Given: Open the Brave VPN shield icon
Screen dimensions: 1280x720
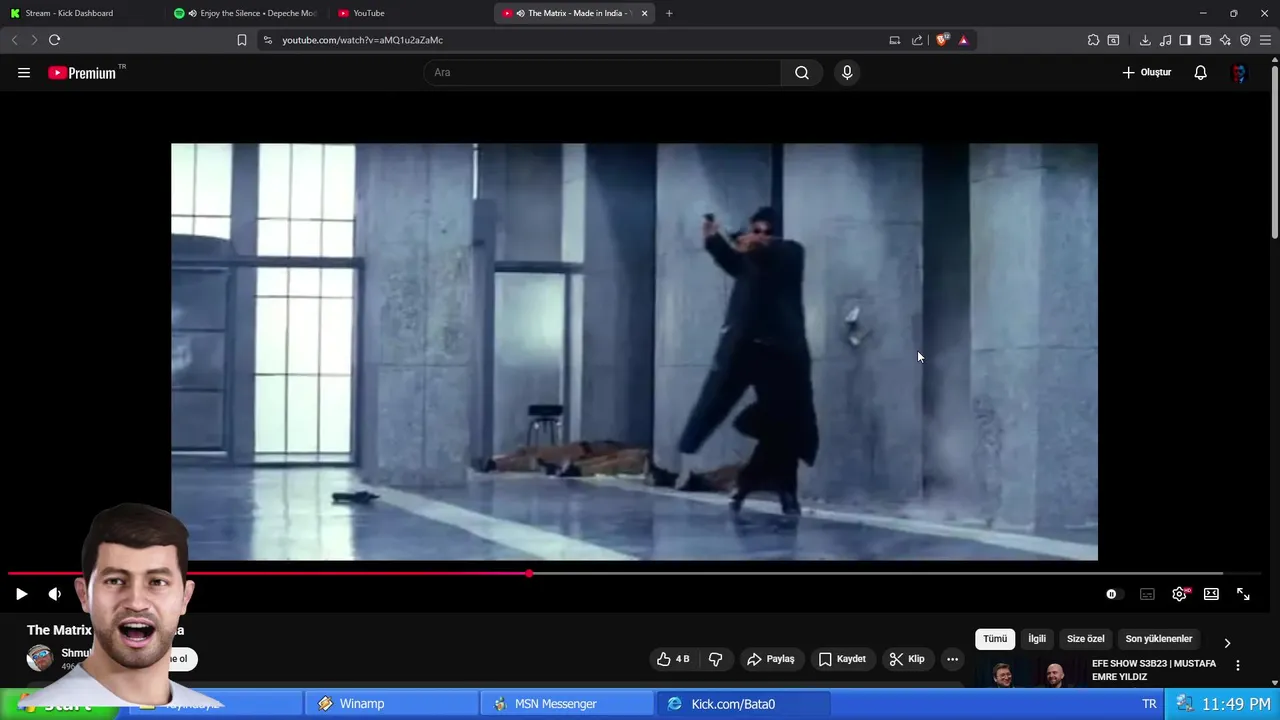Looking at the screenshot, I should click(x=1245, y=40).
